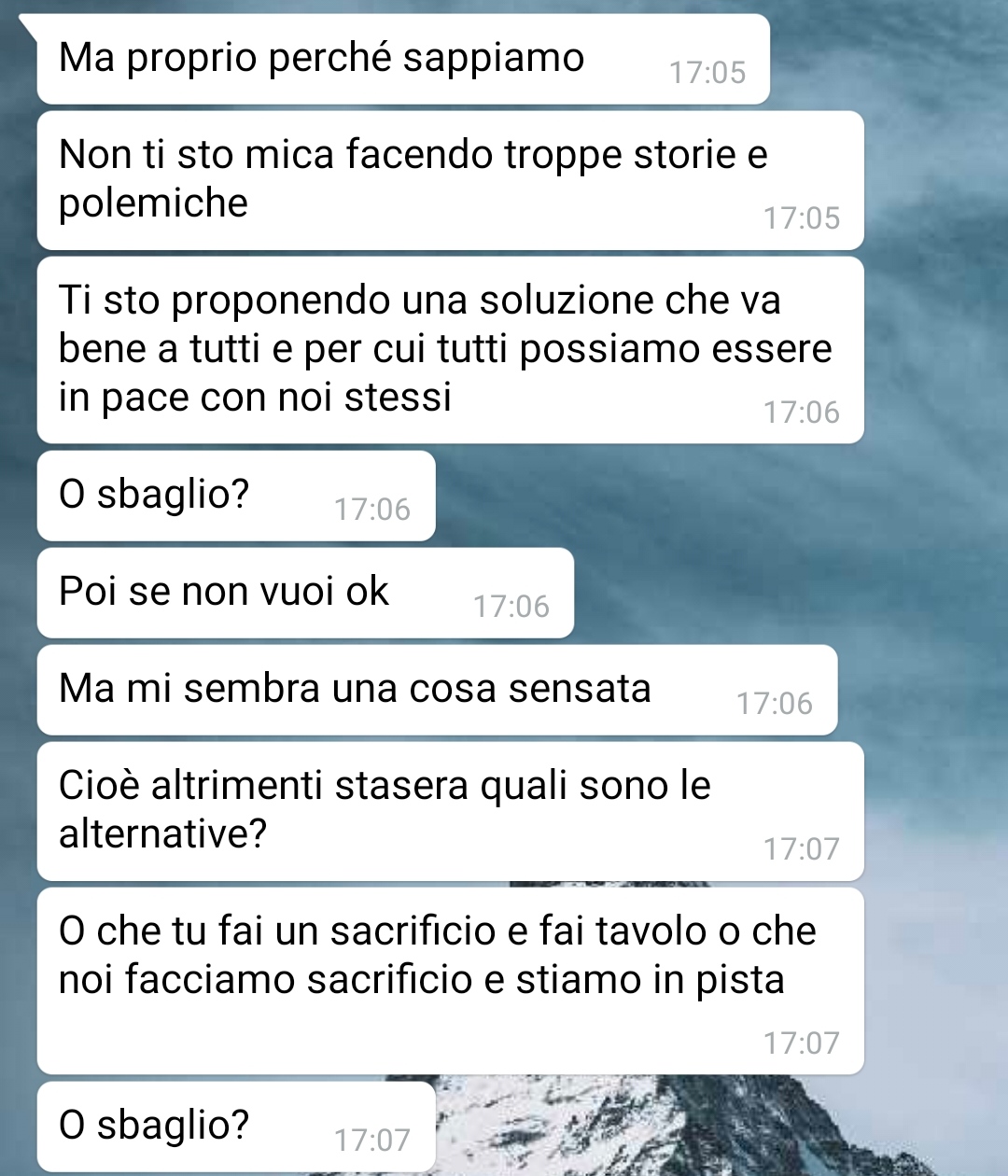The height and width of the screenshot is (1176, 1008).
Task: Click the 17:06 timestamp beside first 'O sbaglio?'
Action: 372,510
